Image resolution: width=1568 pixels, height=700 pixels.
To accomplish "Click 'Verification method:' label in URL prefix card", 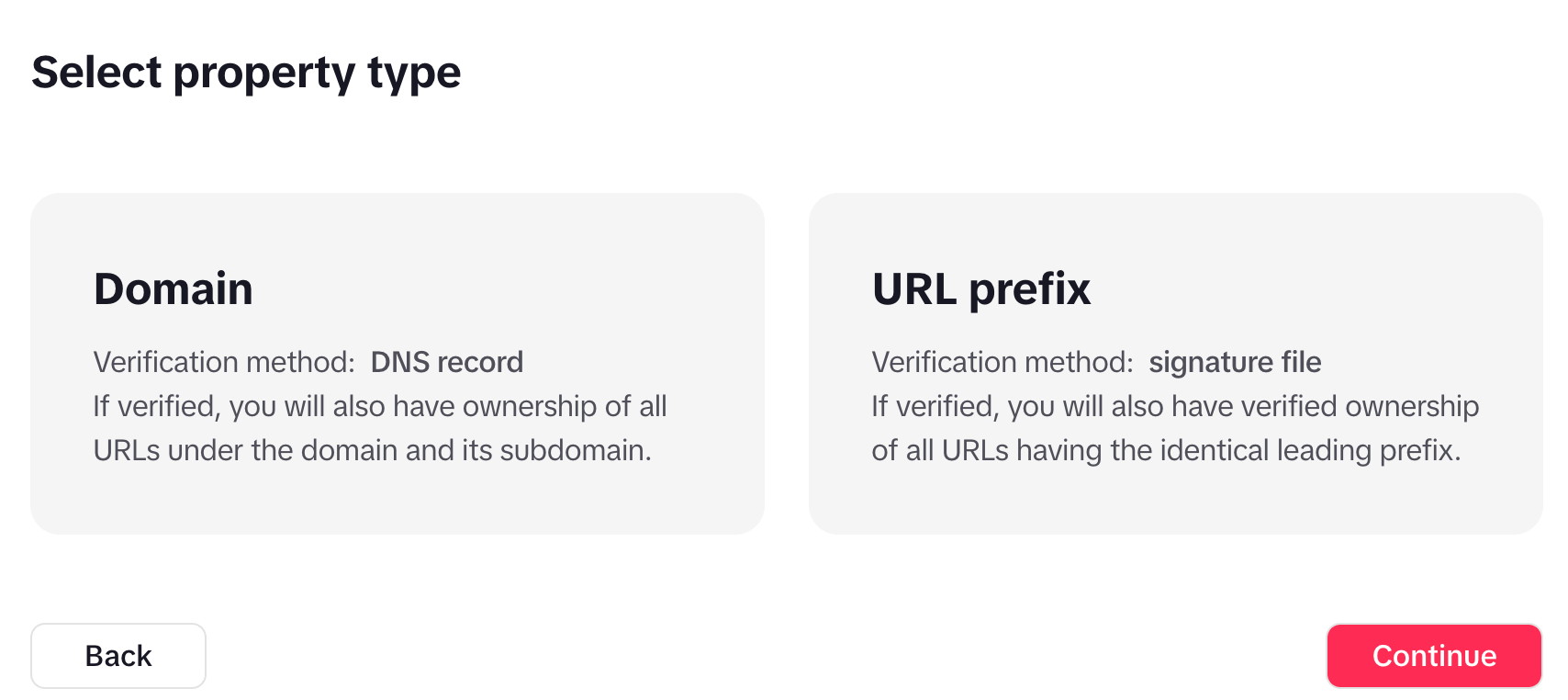I will click(1002, 362).
